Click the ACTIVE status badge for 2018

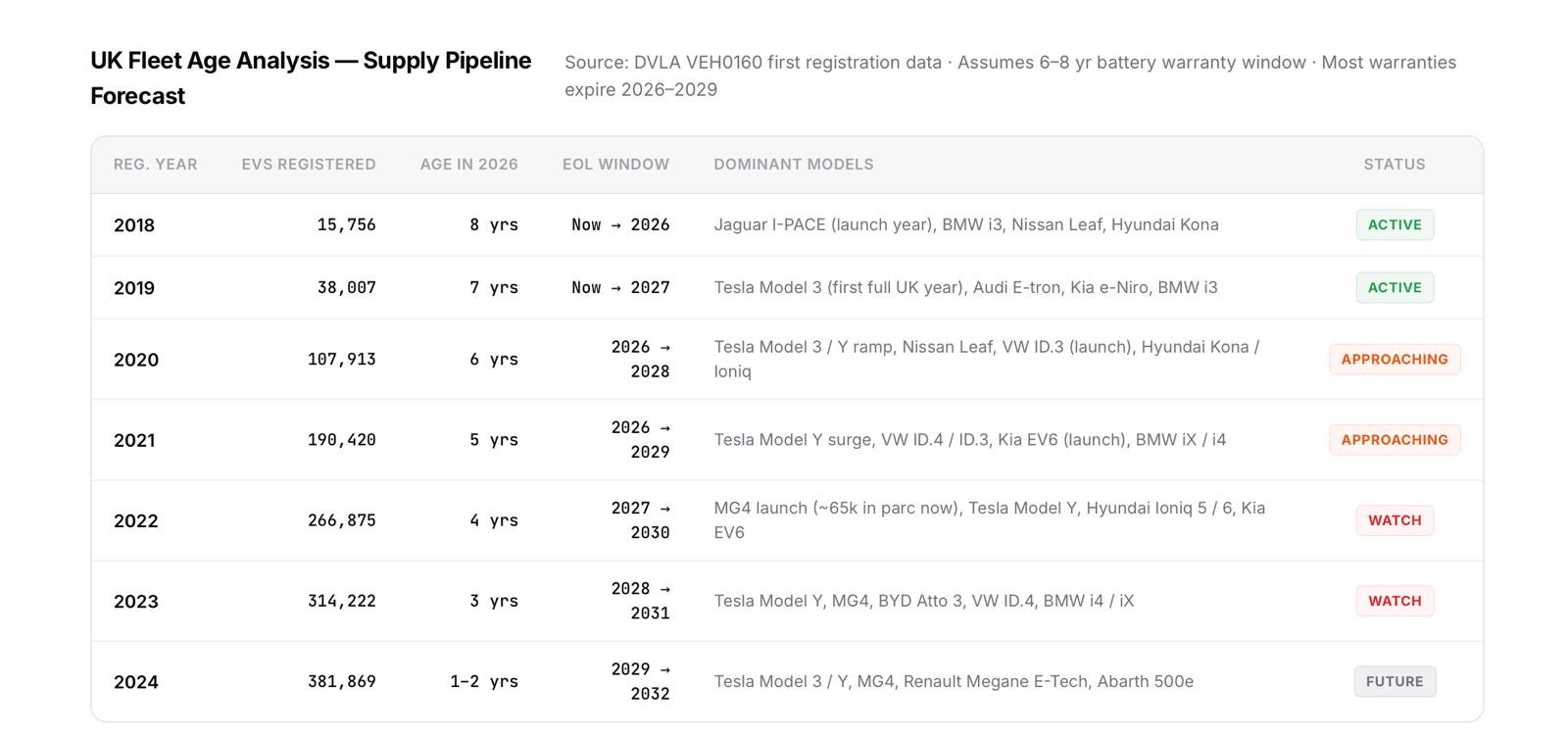(x=1394, y=224)
